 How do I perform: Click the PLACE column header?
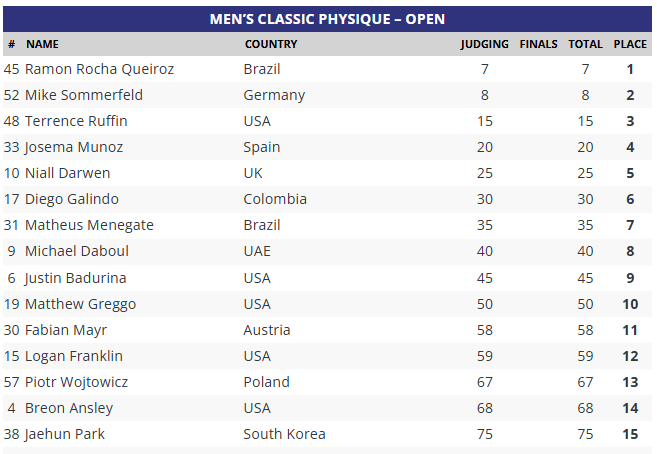point(630,44)
